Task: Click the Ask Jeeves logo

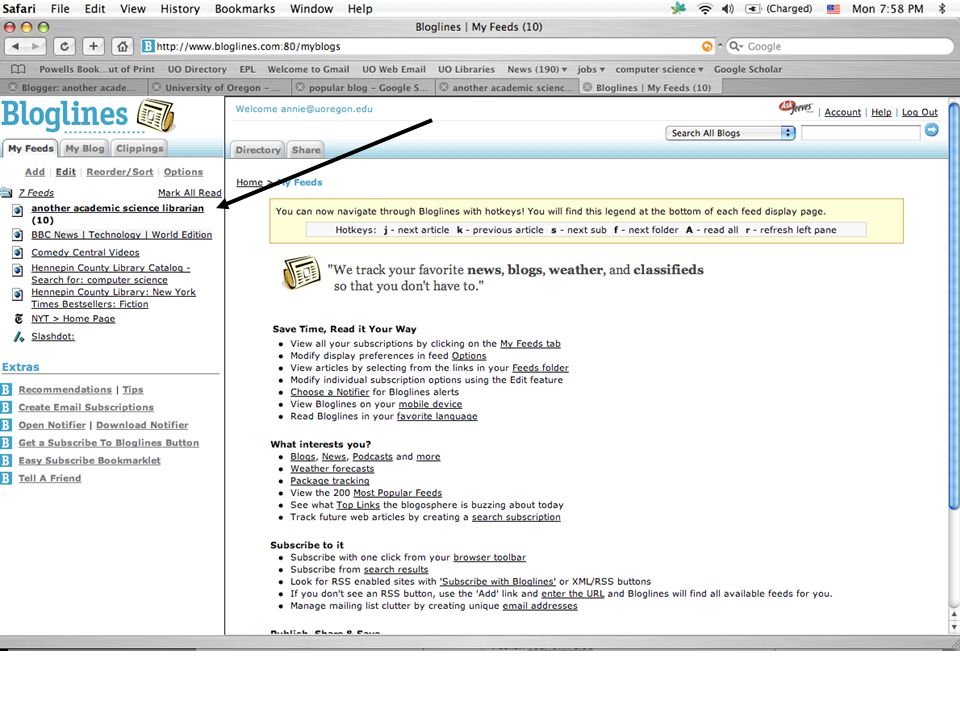Action: coord(796,108)
